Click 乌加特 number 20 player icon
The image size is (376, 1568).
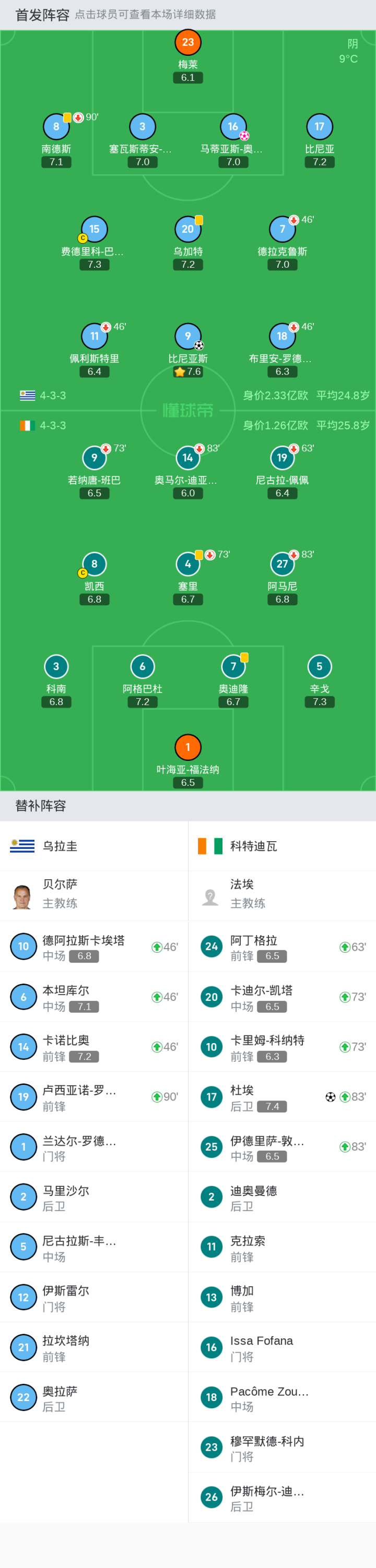[187, 230]
